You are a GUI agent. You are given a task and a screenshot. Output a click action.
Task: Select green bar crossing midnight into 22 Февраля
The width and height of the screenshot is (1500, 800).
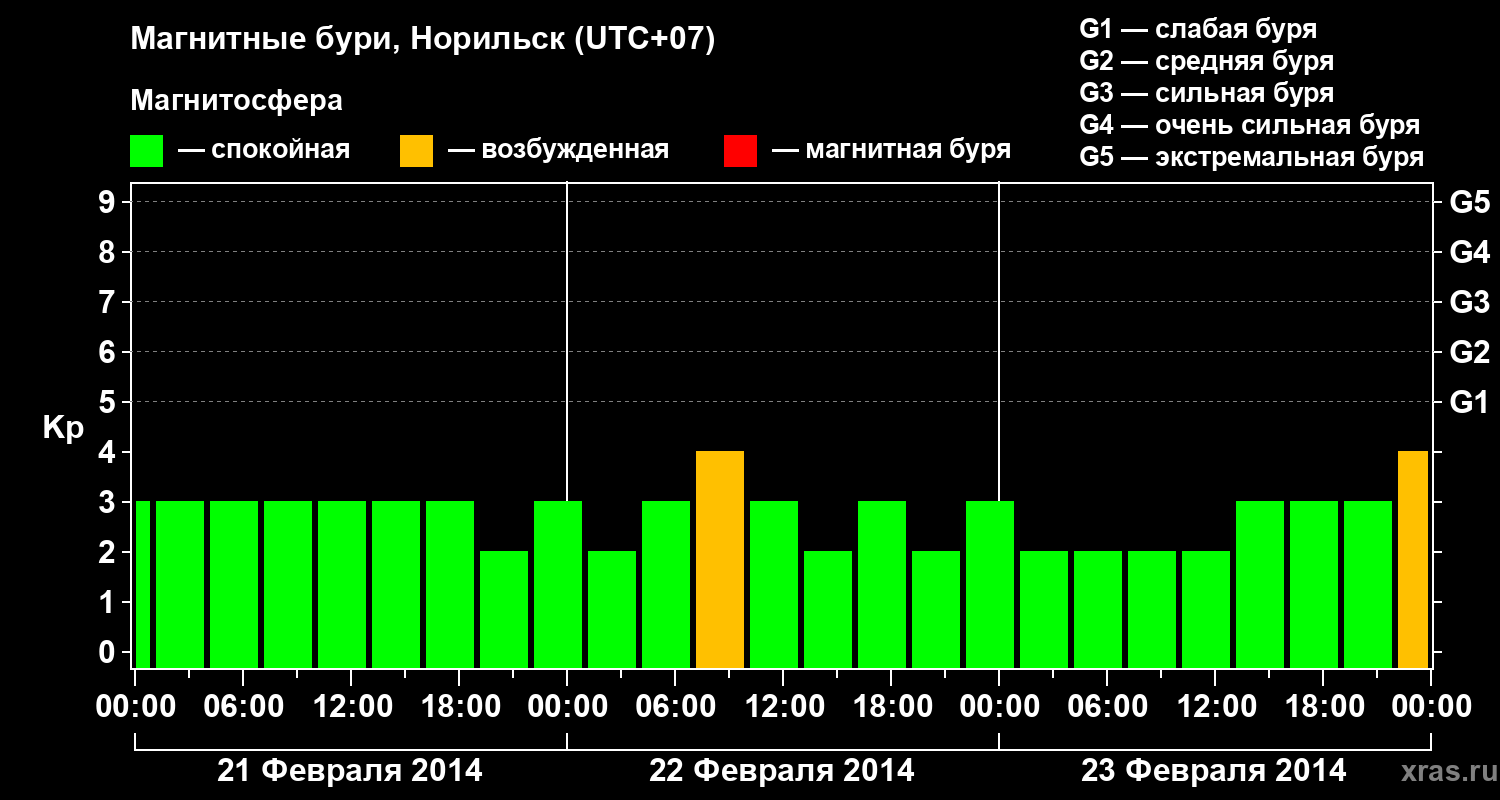point(558,584)
